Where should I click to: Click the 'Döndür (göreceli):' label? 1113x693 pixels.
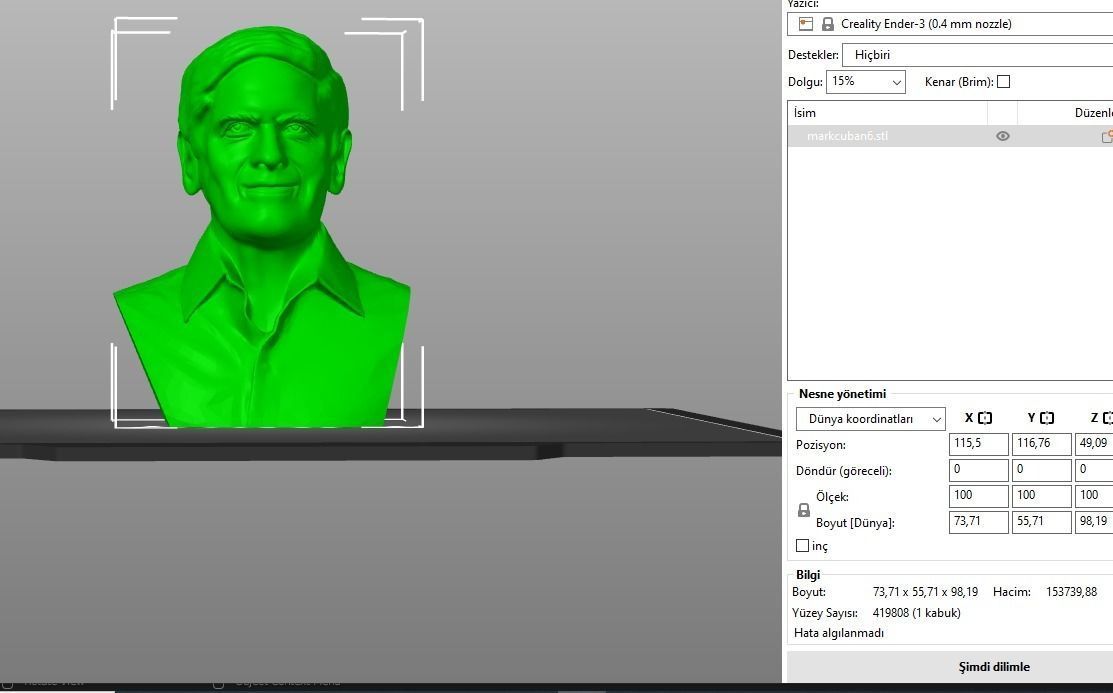(x=843, y=471)
